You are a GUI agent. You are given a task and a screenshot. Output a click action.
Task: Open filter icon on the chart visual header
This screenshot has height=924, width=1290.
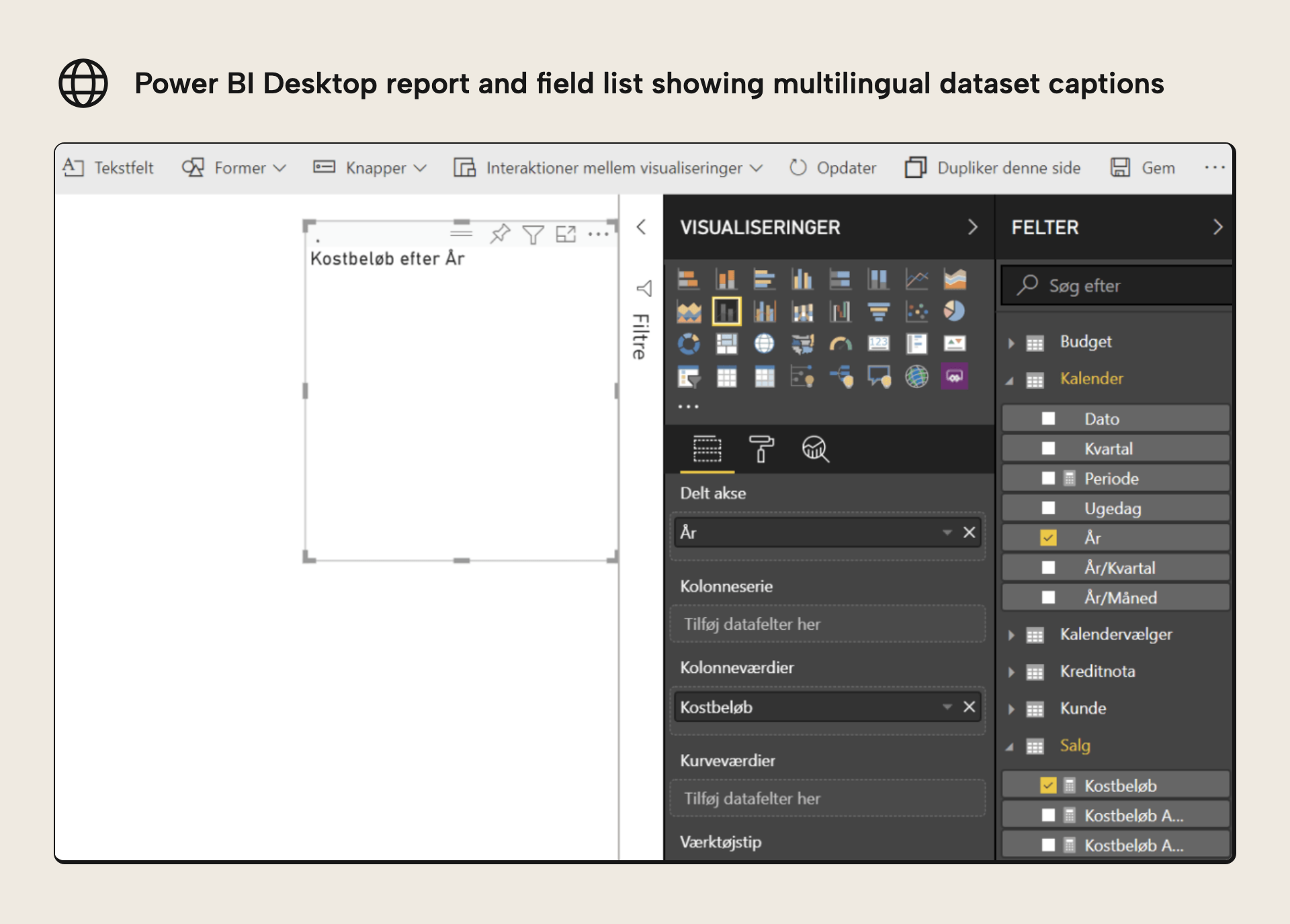coord(533,234)
